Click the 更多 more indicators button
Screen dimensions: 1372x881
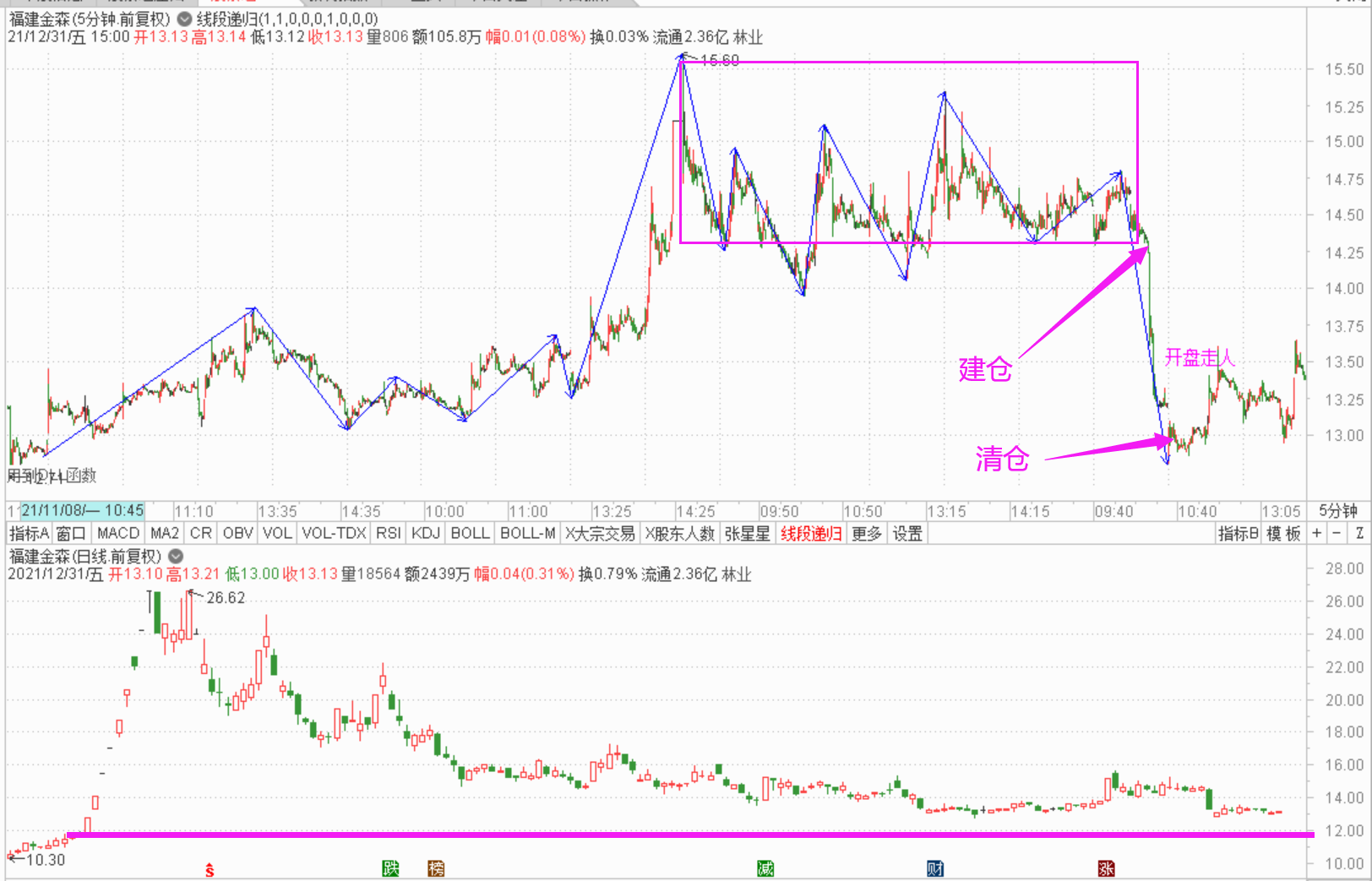(866, 533)
